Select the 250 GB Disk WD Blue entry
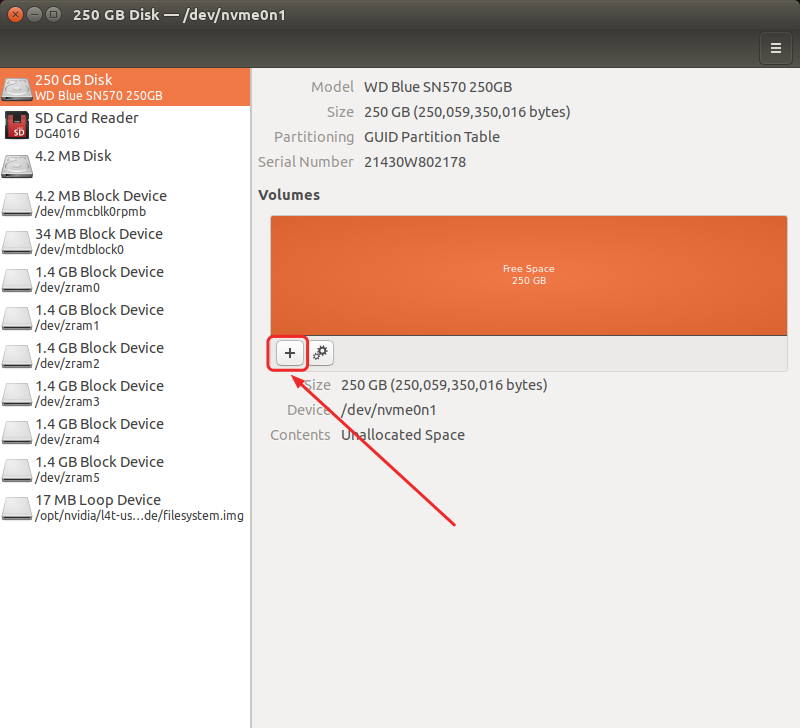The width and height of the screenshot is (800, 728). point(125,87)
